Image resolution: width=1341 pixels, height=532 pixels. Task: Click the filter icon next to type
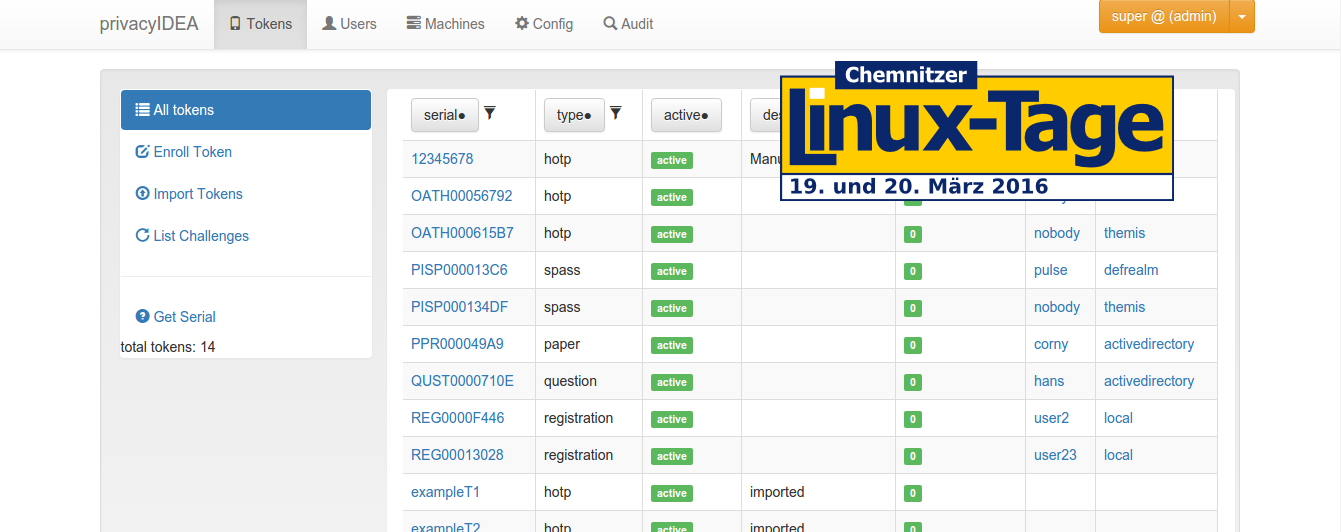point(616,113)
